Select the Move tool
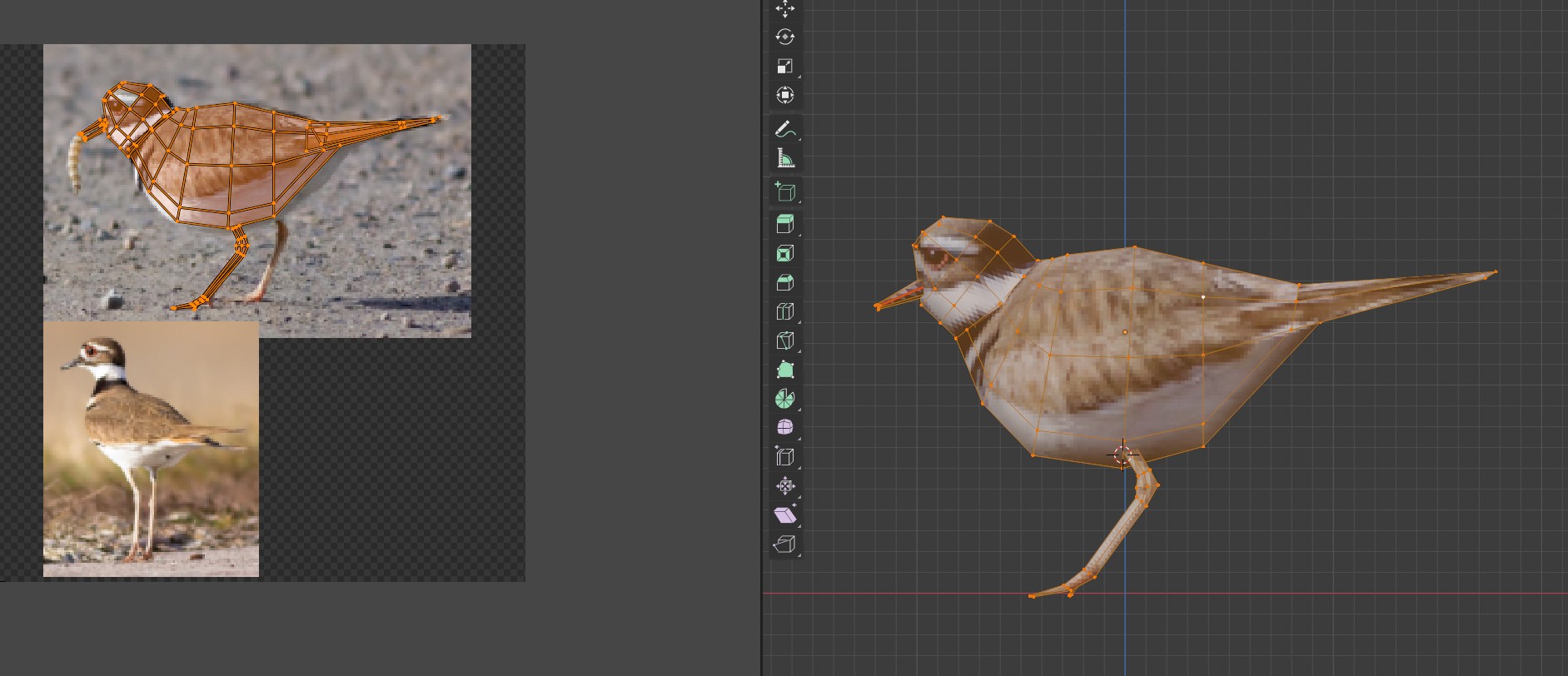This screenshot has width=1568, height=676. [x=784, y=9]
